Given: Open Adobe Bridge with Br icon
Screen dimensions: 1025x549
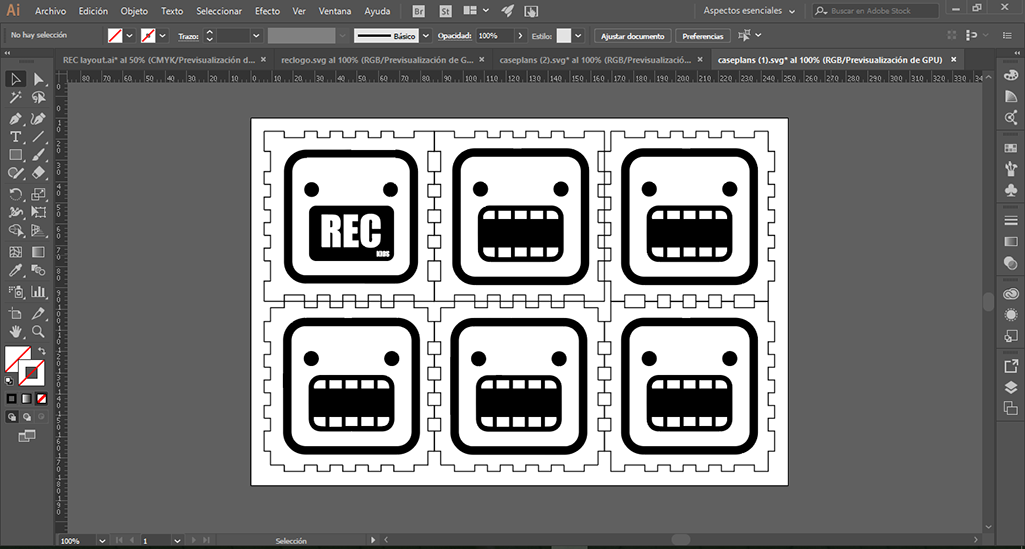Looking at the screenshot, I should (x=420, y=11).
